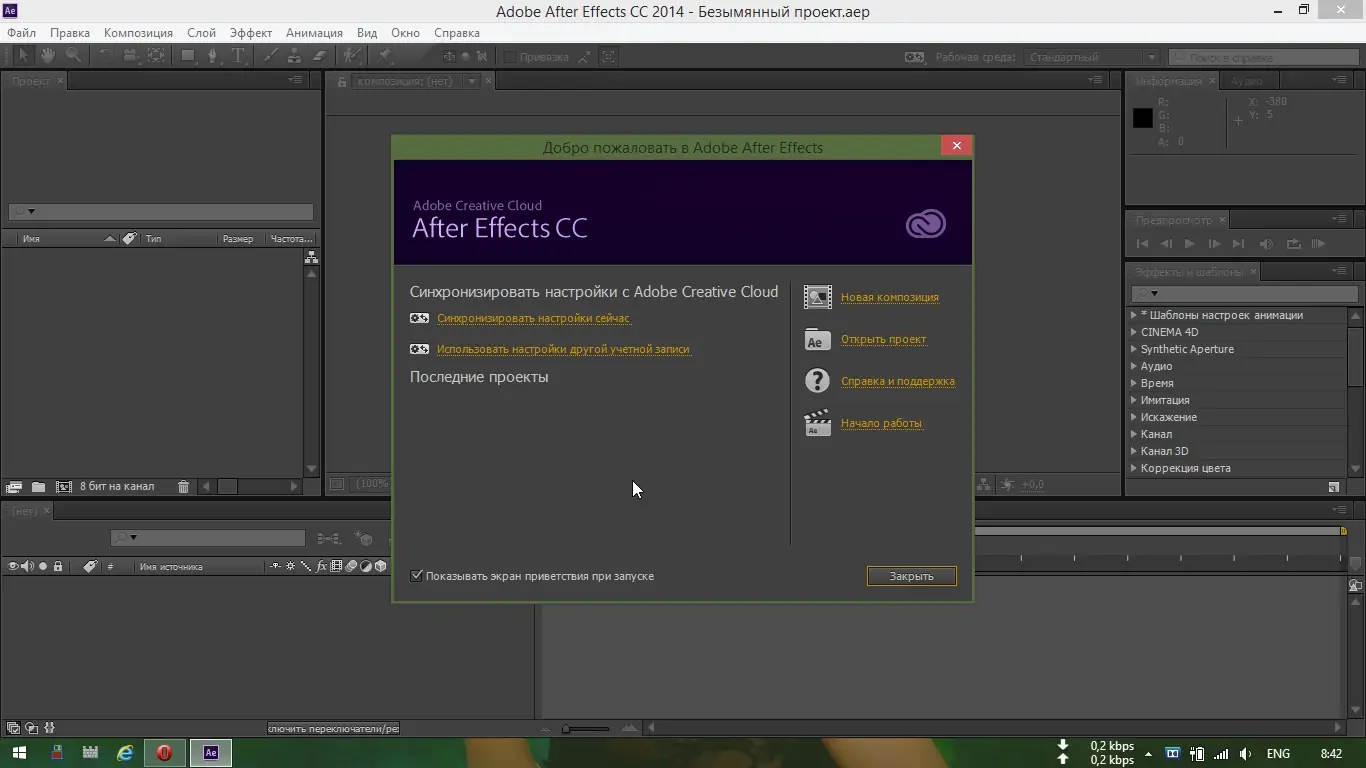Click the Ae open project icon
Viewport: 1366px width, 768px height.
(817, 339)
